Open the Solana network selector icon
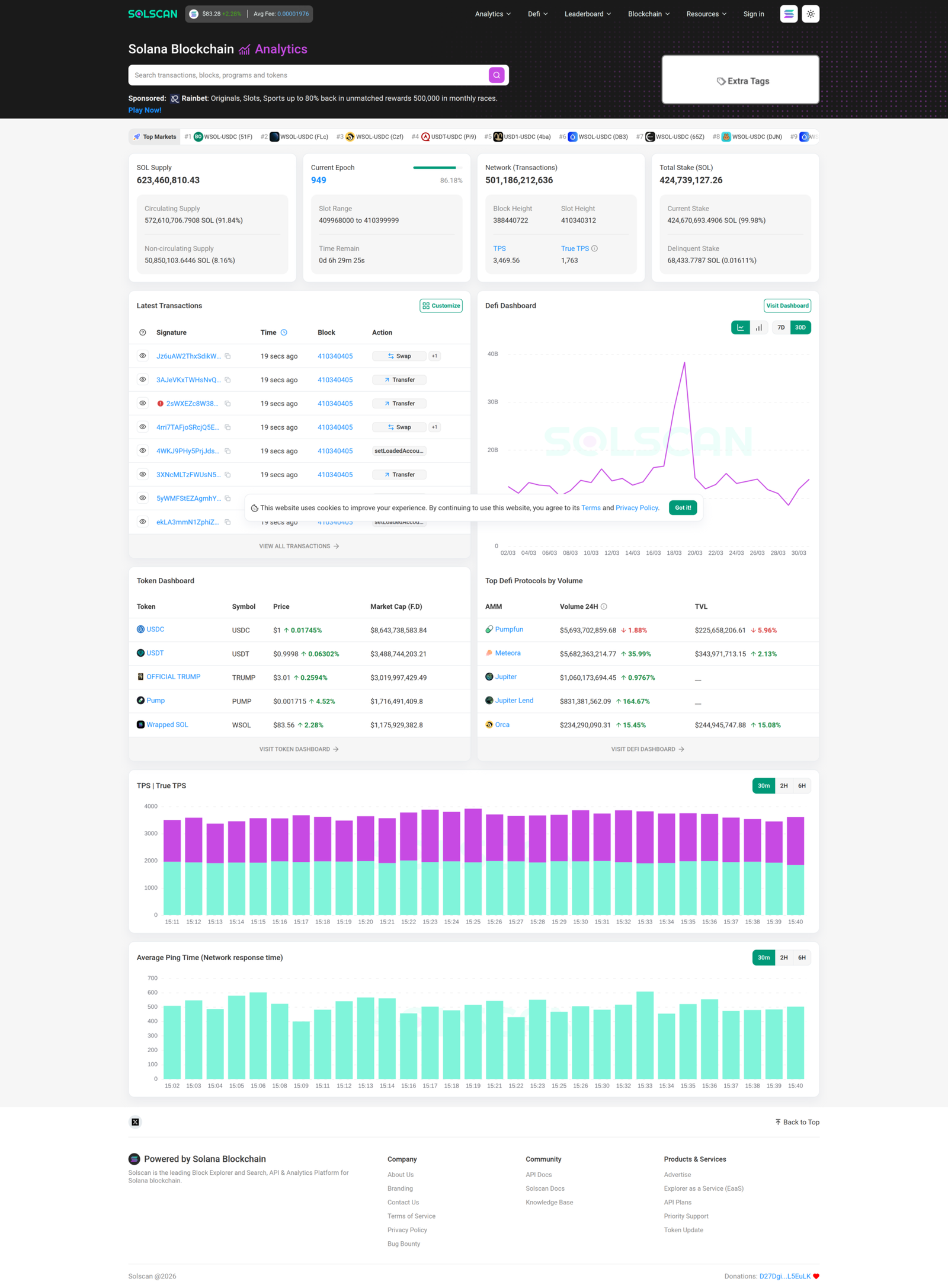The height and width of the screenshot is (1288, 948). click(789, 14)
